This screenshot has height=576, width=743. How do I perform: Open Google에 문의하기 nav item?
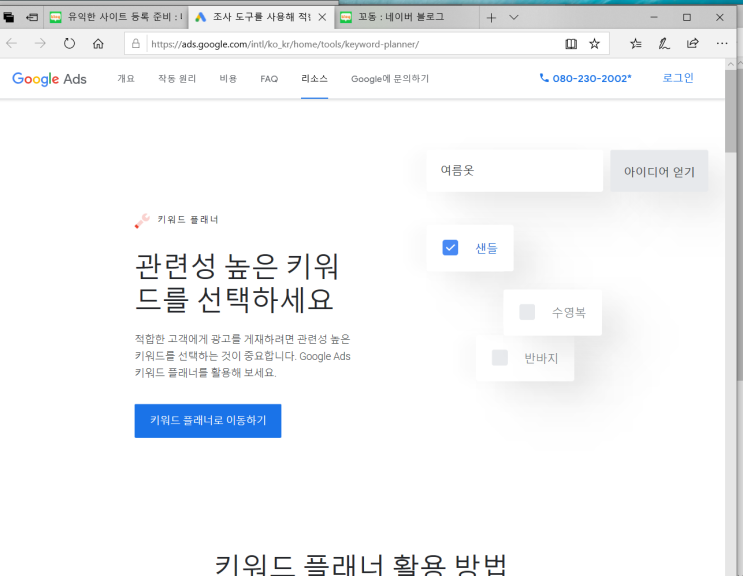point(390,79)
